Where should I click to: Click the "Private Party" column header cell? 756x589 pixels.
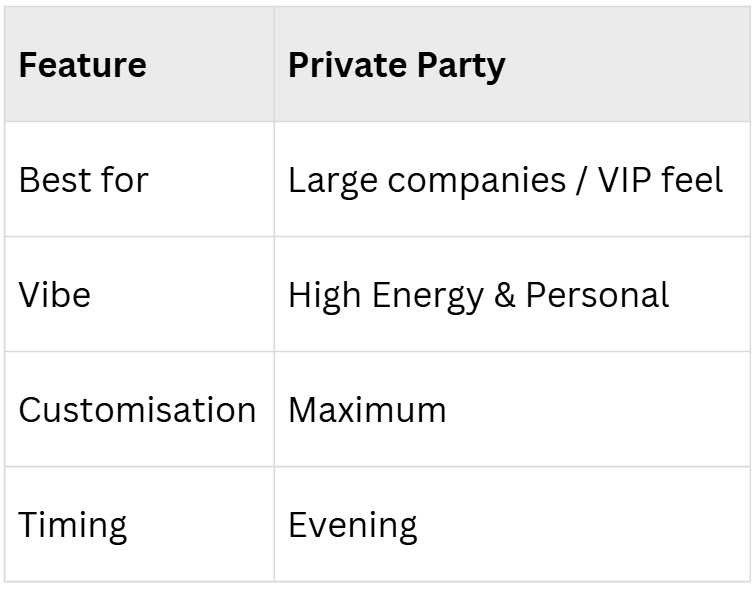396,66
